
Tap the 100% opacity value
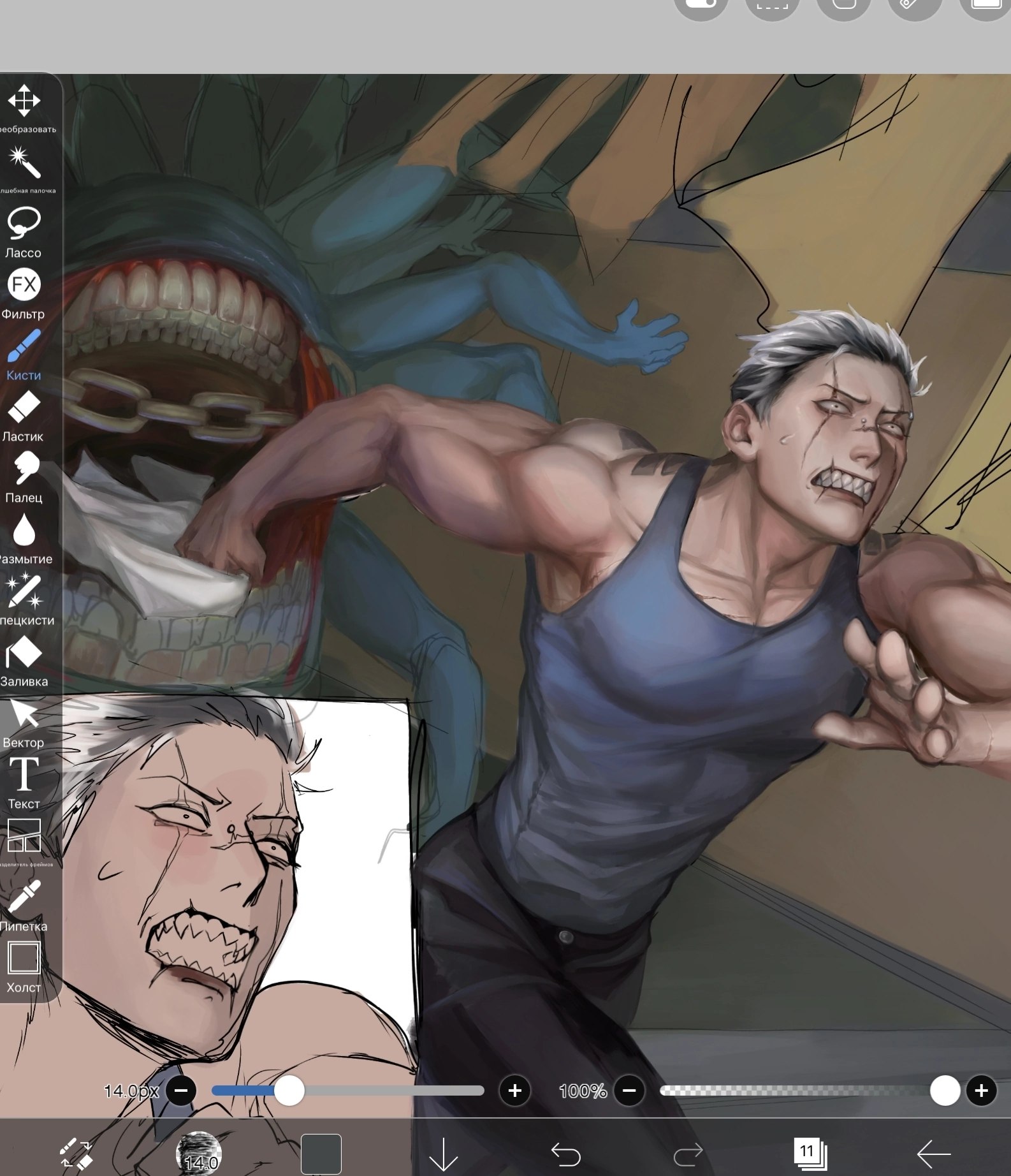583,1091
